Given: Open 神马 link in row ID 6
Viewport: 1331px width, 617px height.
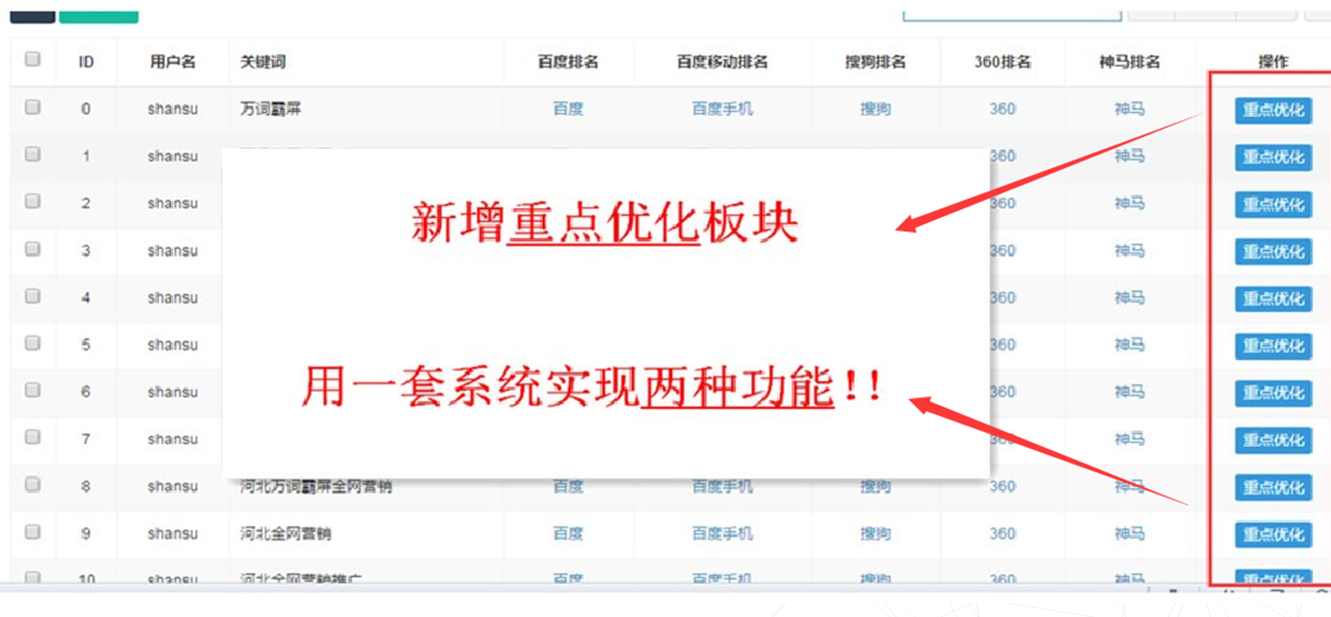Looking at the screenshot, I should tap(1129, 392).
